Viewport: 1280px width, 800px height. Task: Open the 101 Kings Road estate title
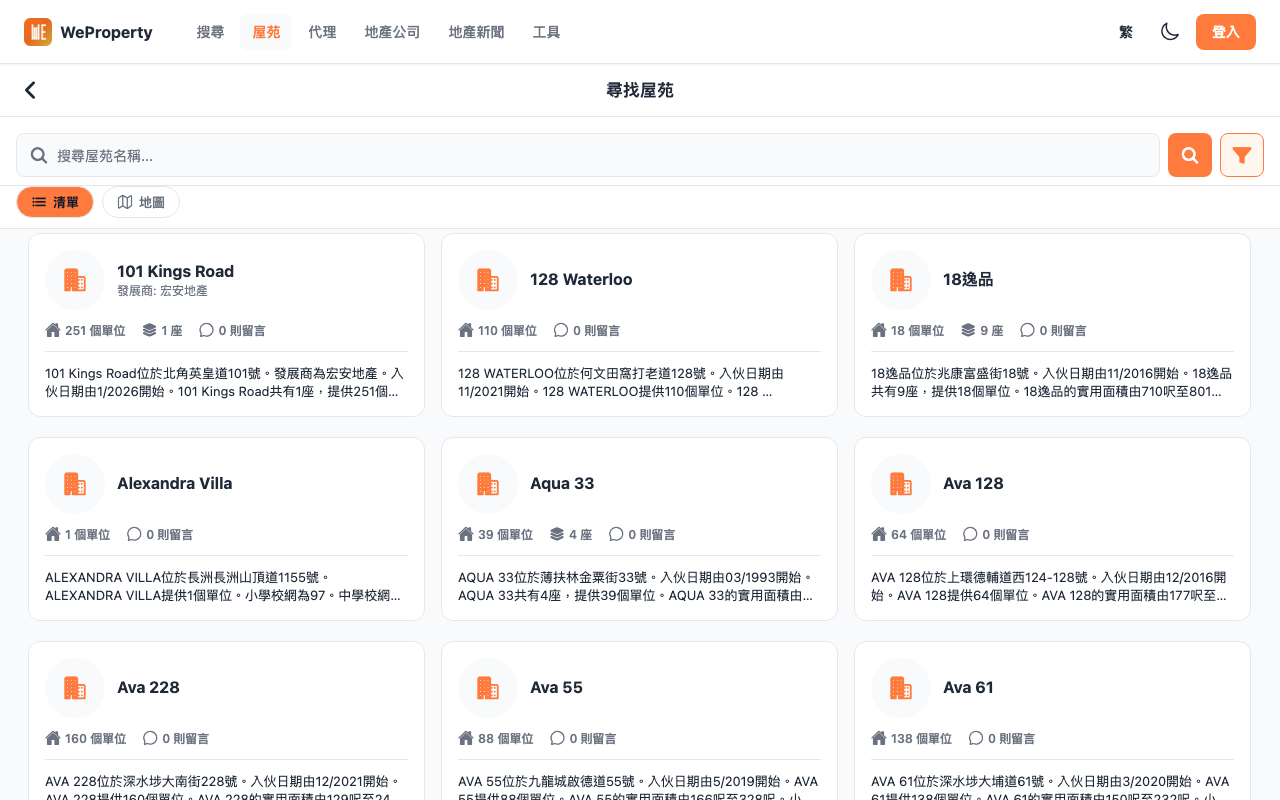tap(175, 271)
